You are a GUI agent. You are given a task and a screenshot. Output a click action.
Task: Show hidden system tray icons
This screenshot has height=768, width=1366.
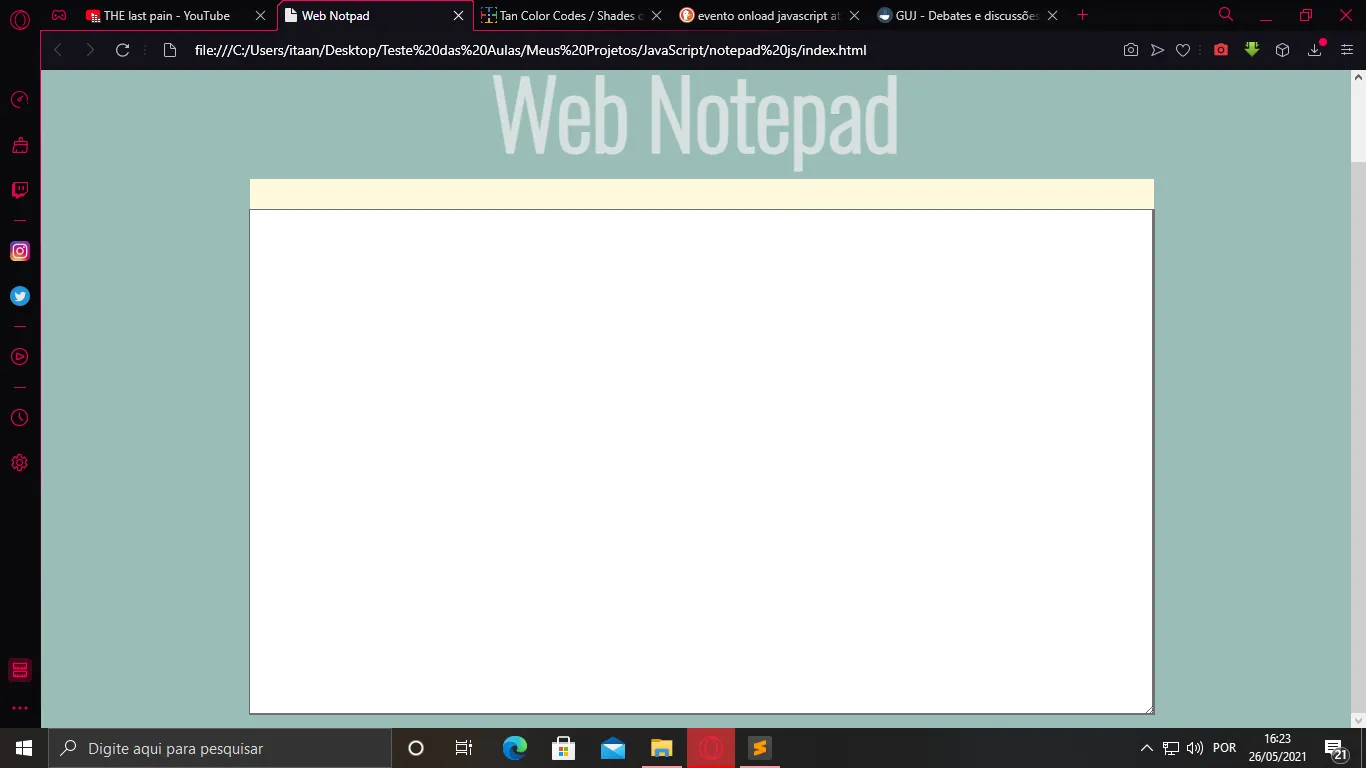[1146, 748]
